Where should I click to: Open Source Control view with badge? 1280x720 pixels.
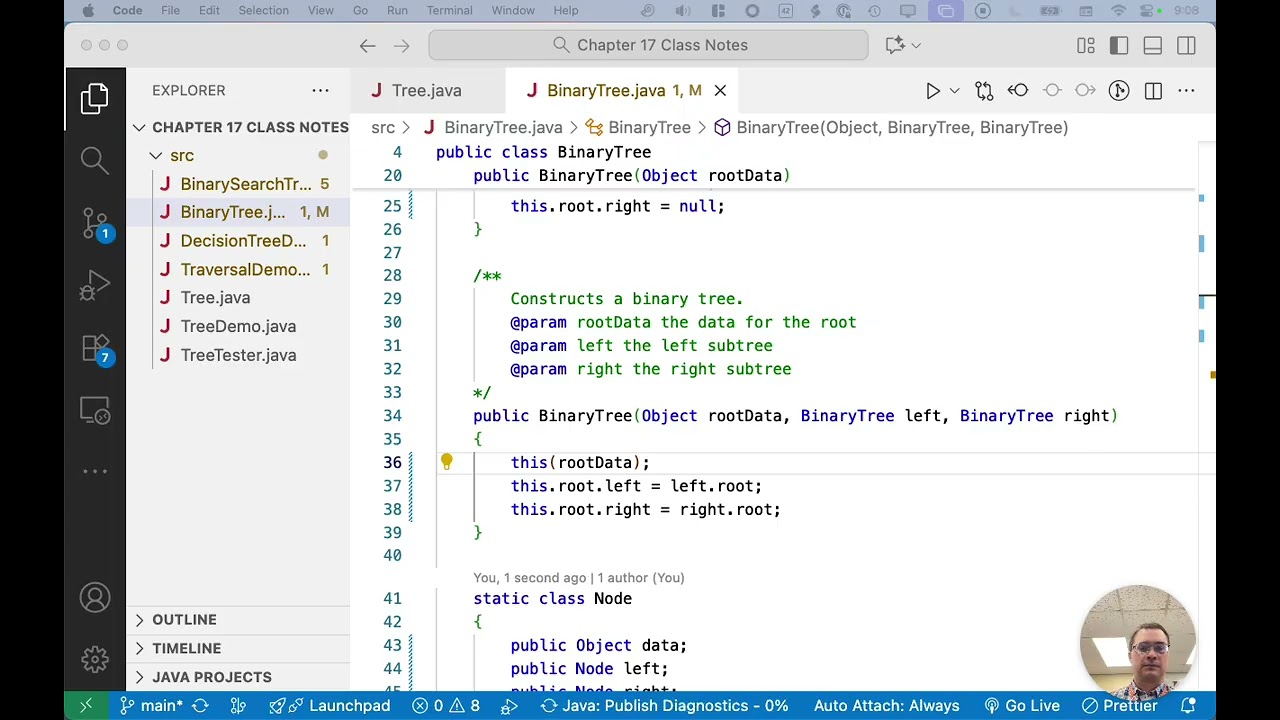tap(95, 223)
